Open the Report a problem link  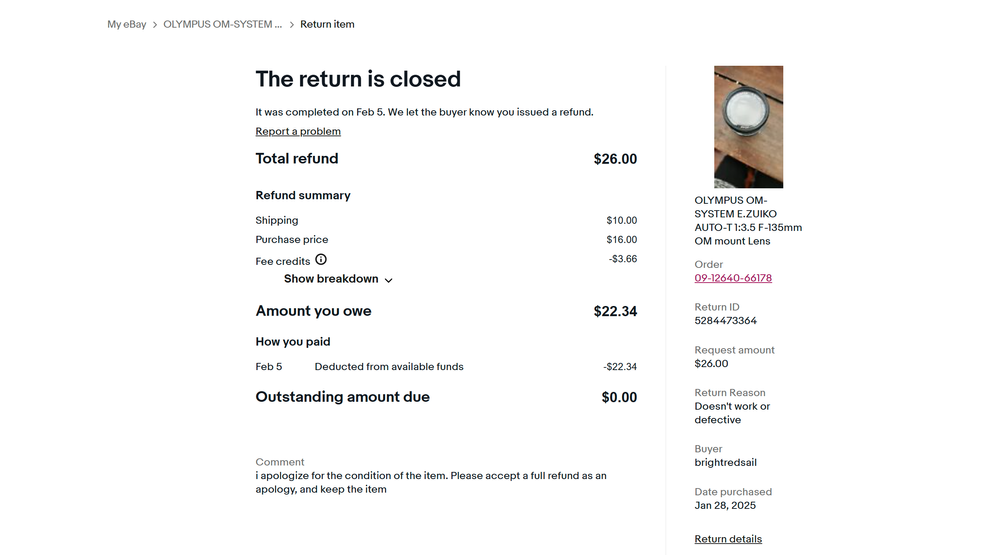298,131
